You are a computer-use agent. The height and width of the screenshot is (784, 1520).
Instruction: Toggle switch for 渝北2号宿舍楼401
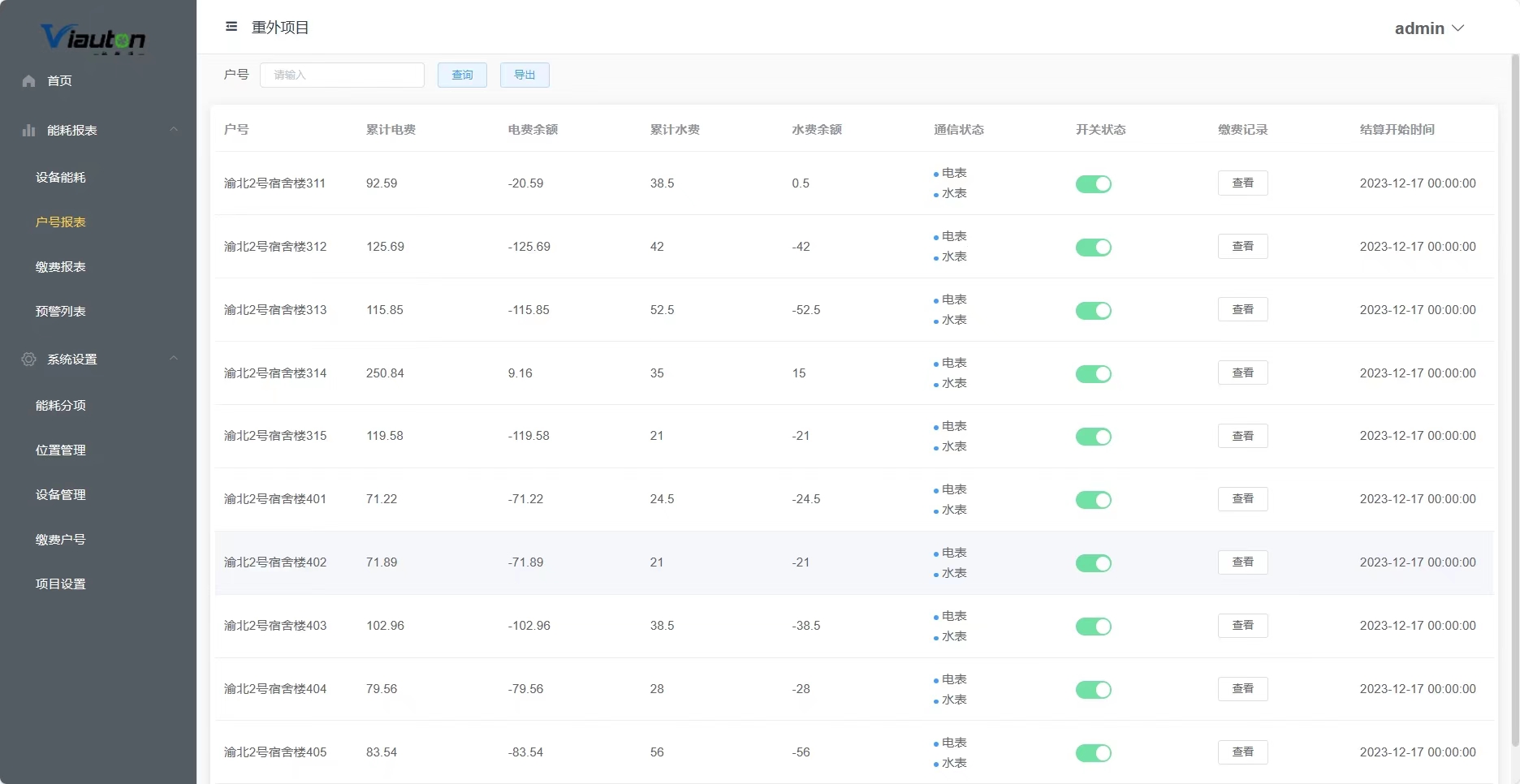tap(1094, 500)
